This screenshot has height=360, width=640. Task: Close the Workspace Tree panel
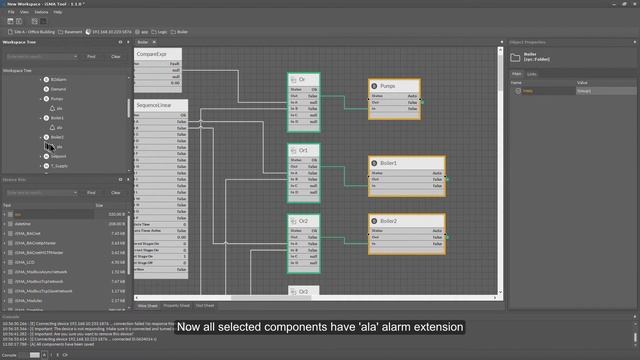tap(128, 42)
